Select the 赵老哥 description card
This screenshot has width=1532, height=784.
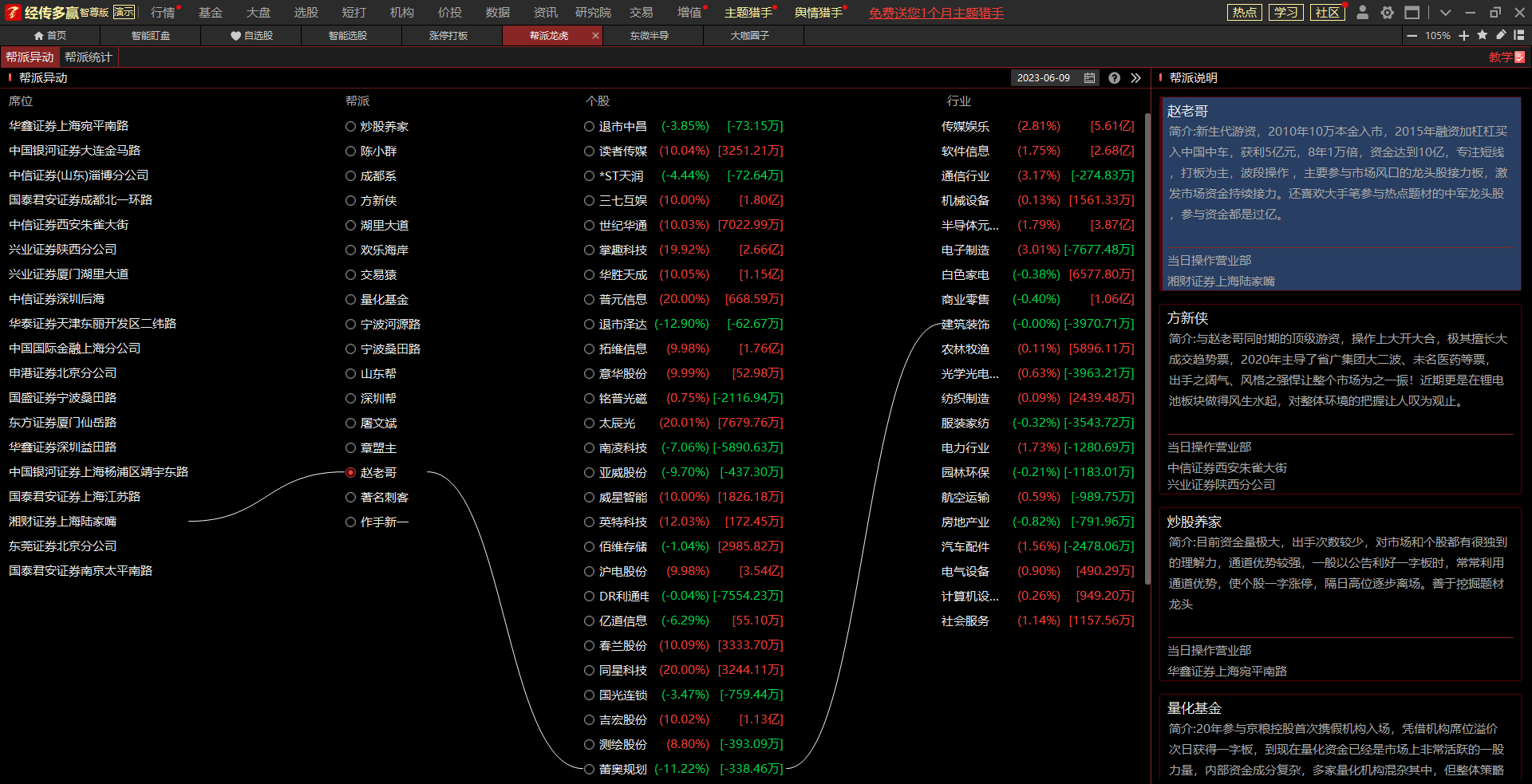tap(1340, 194)
